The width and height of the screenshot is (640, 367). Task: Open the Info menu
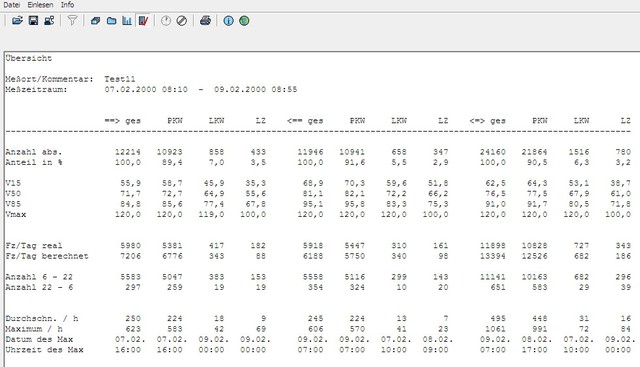tap(67, 5)
